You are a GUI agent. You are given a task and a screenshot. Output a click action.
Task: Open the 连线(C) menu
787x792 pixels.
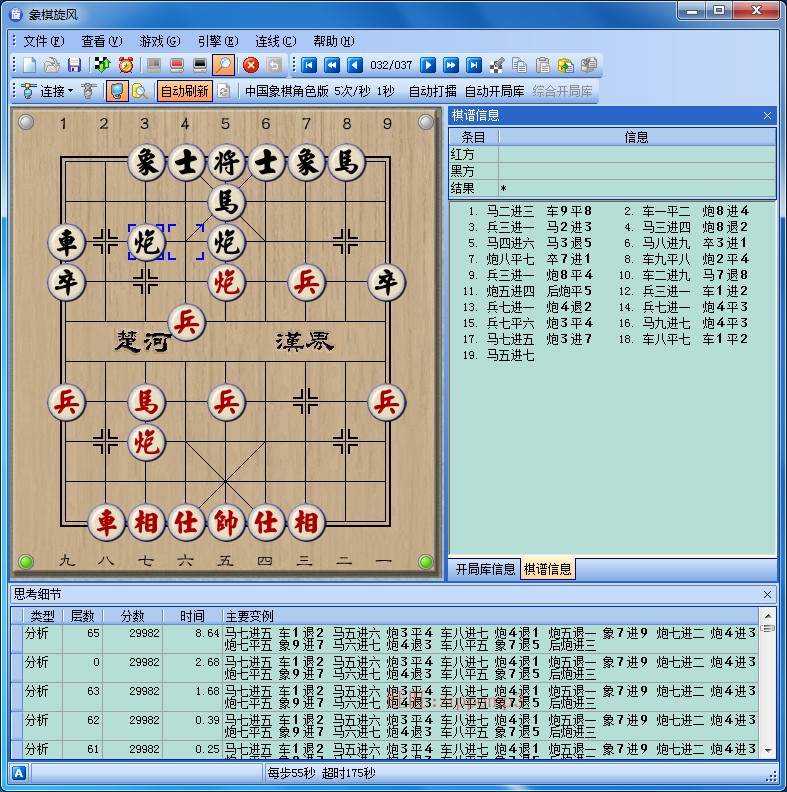(275, 41)
